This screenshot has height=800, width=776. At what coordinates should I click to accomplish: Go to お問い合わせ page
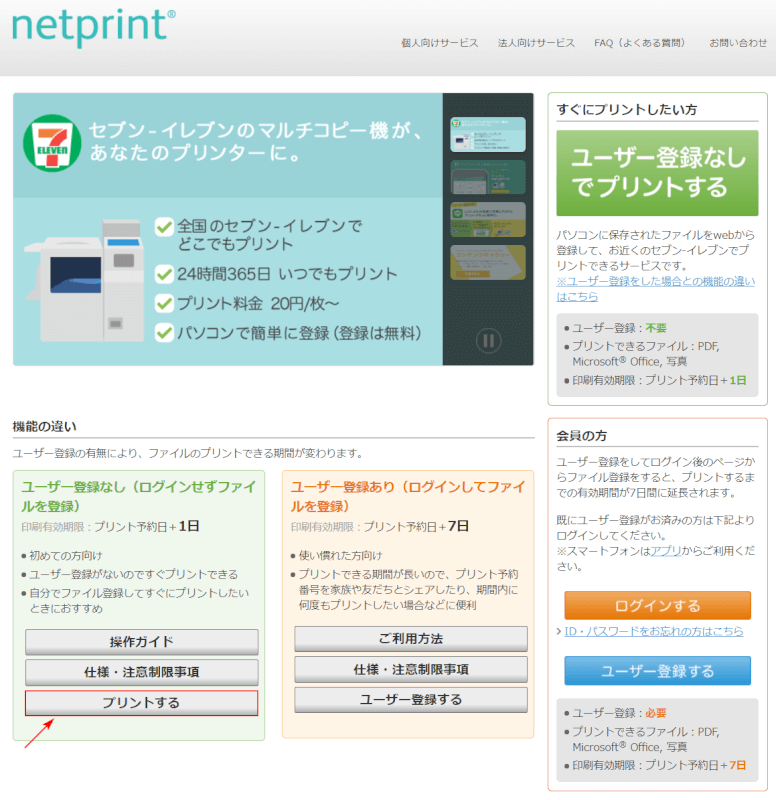(x=738, y=43)
